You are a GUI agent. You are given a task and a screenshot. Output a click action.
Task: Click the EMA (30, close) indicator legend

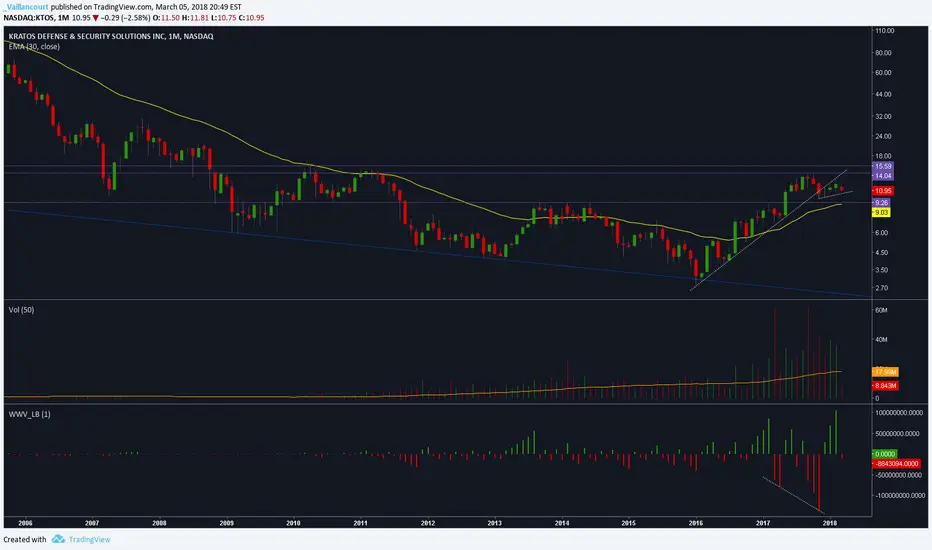tap(34, 46)
